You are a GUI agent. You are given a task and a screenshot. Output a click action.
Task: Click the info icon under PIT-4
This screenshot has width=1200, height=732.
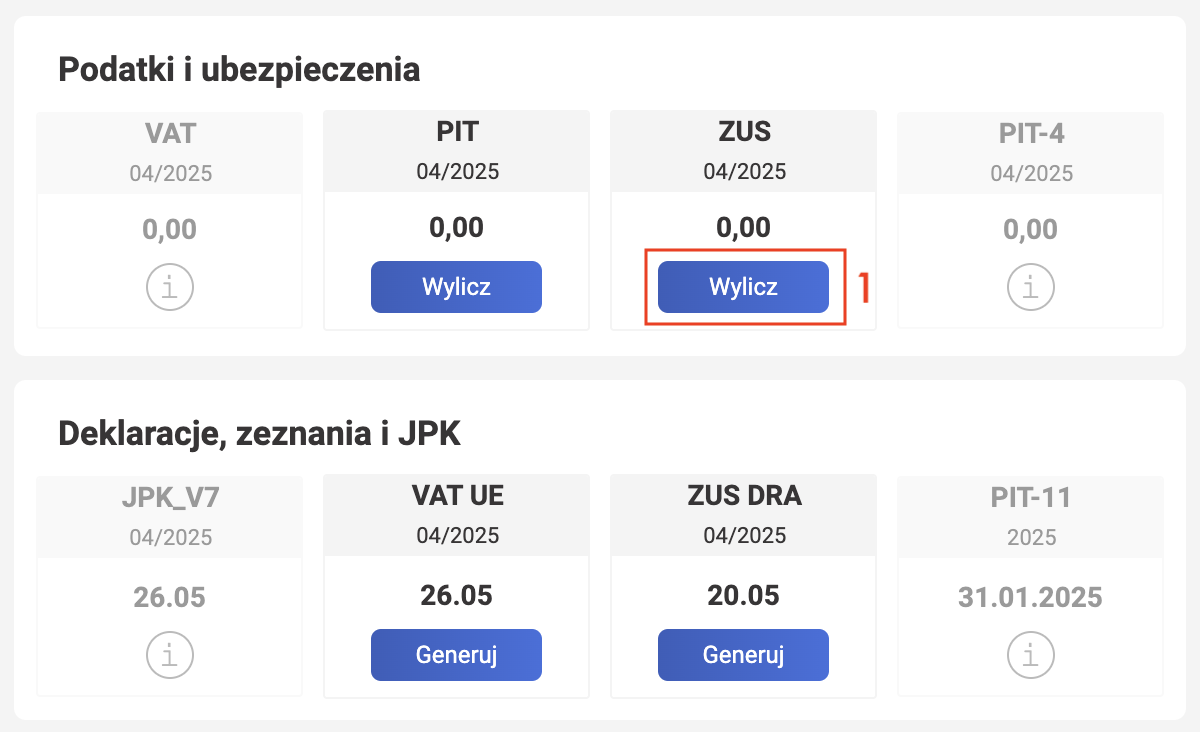click(x=1031, y=287)
